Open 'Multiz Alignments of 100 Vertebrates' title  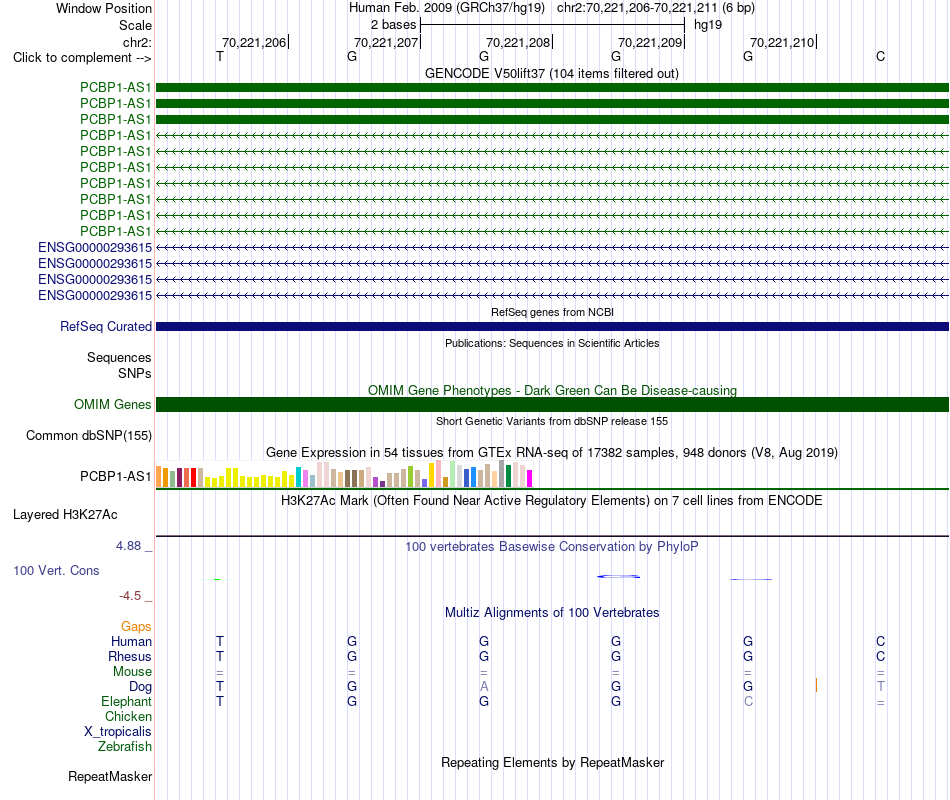(552, 613)
